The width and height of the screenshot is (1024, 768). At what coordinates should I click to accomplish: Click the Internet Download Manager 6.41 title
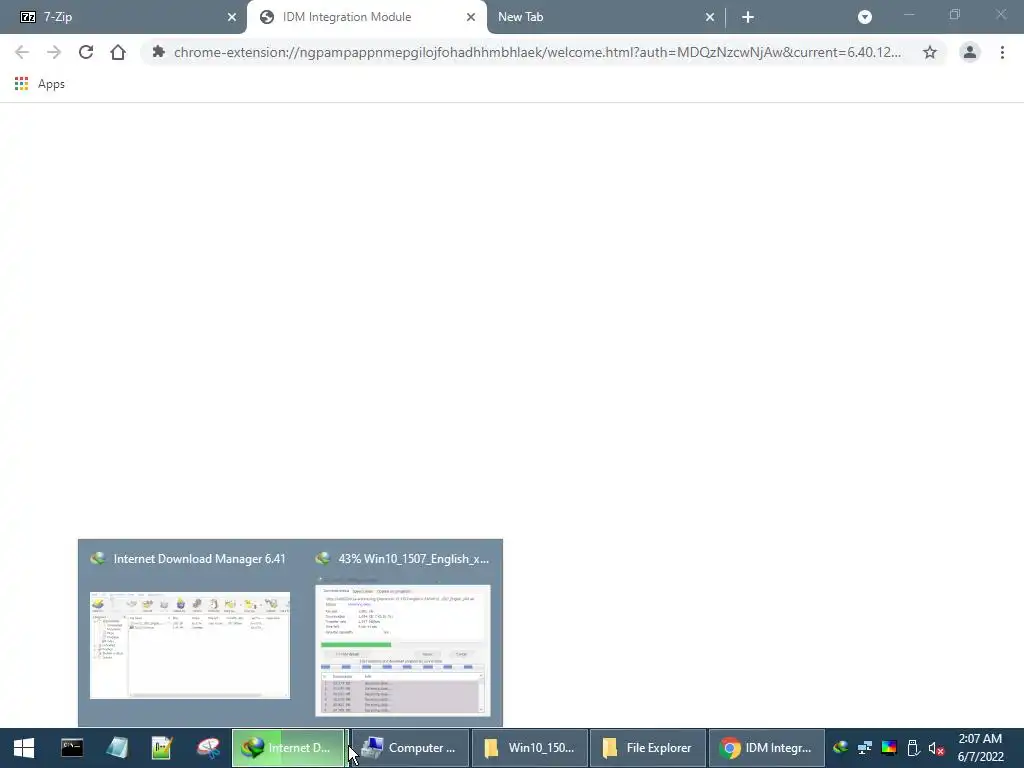tap(199, 559)
